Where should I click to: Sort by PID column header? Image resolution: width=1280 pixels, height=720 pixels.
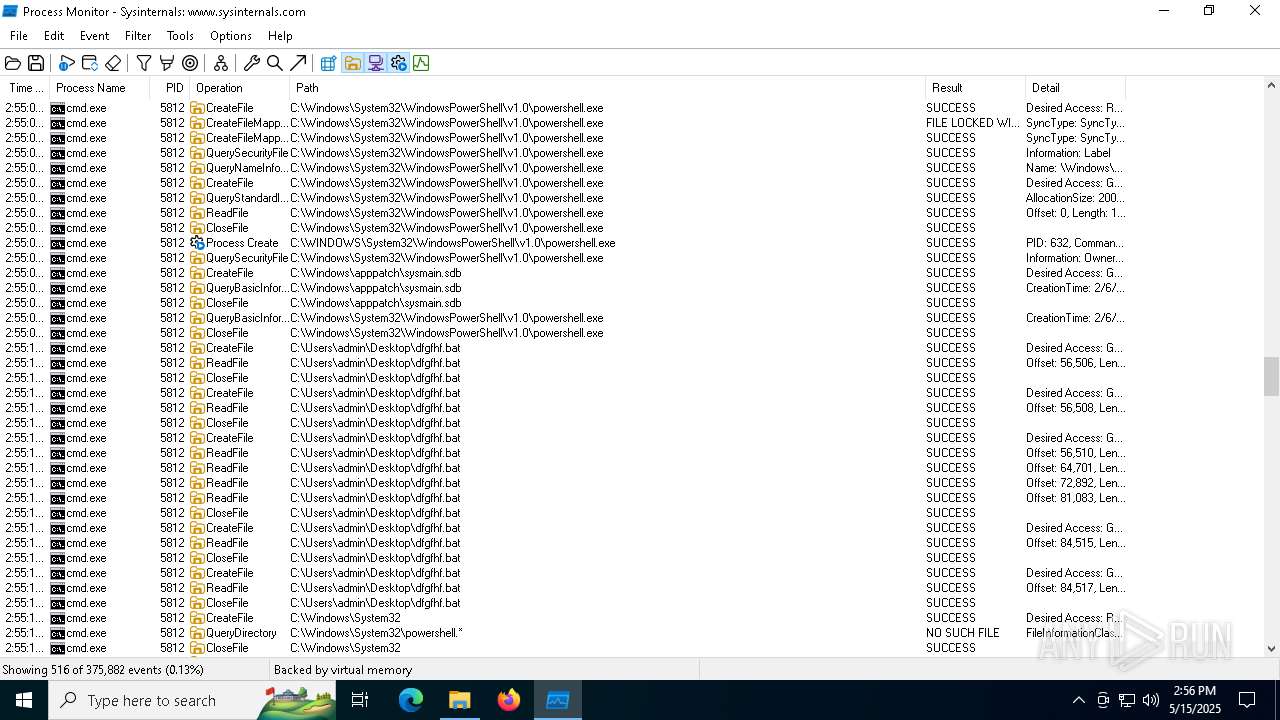click(x=172, y=88)
